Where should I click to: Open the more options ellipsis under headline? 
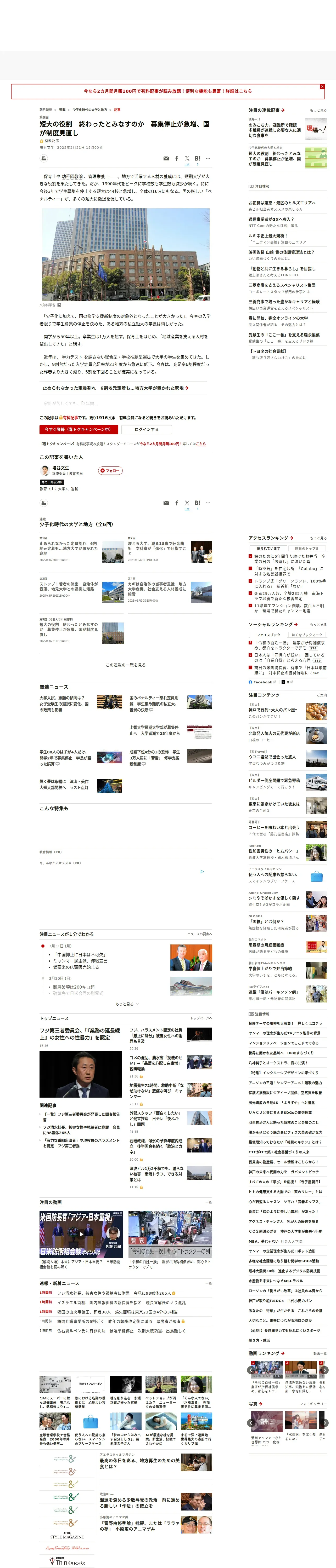pos(208,158)
